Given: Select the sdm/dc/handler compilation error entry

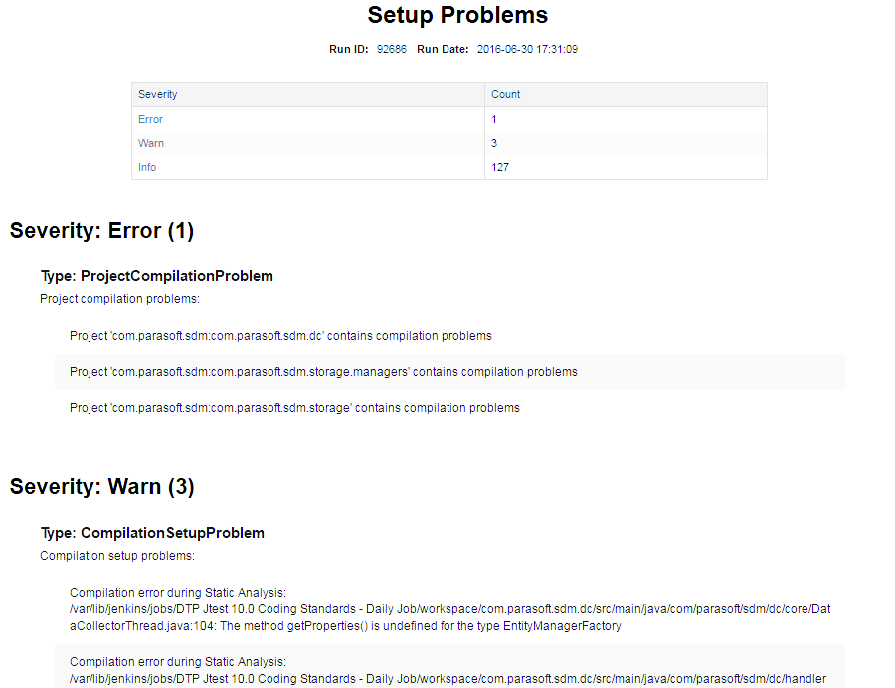Looking at the screenshot, I should 450,666.
